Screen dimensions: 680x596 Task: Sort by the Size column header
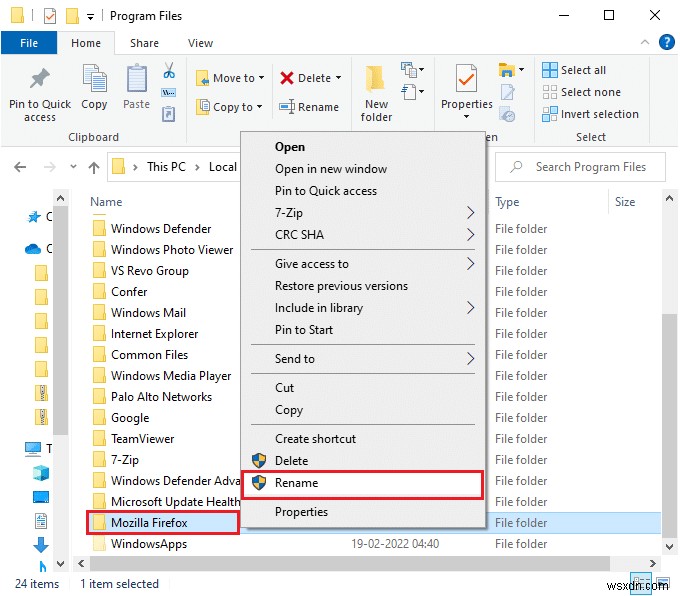click(x=624, y=202)
